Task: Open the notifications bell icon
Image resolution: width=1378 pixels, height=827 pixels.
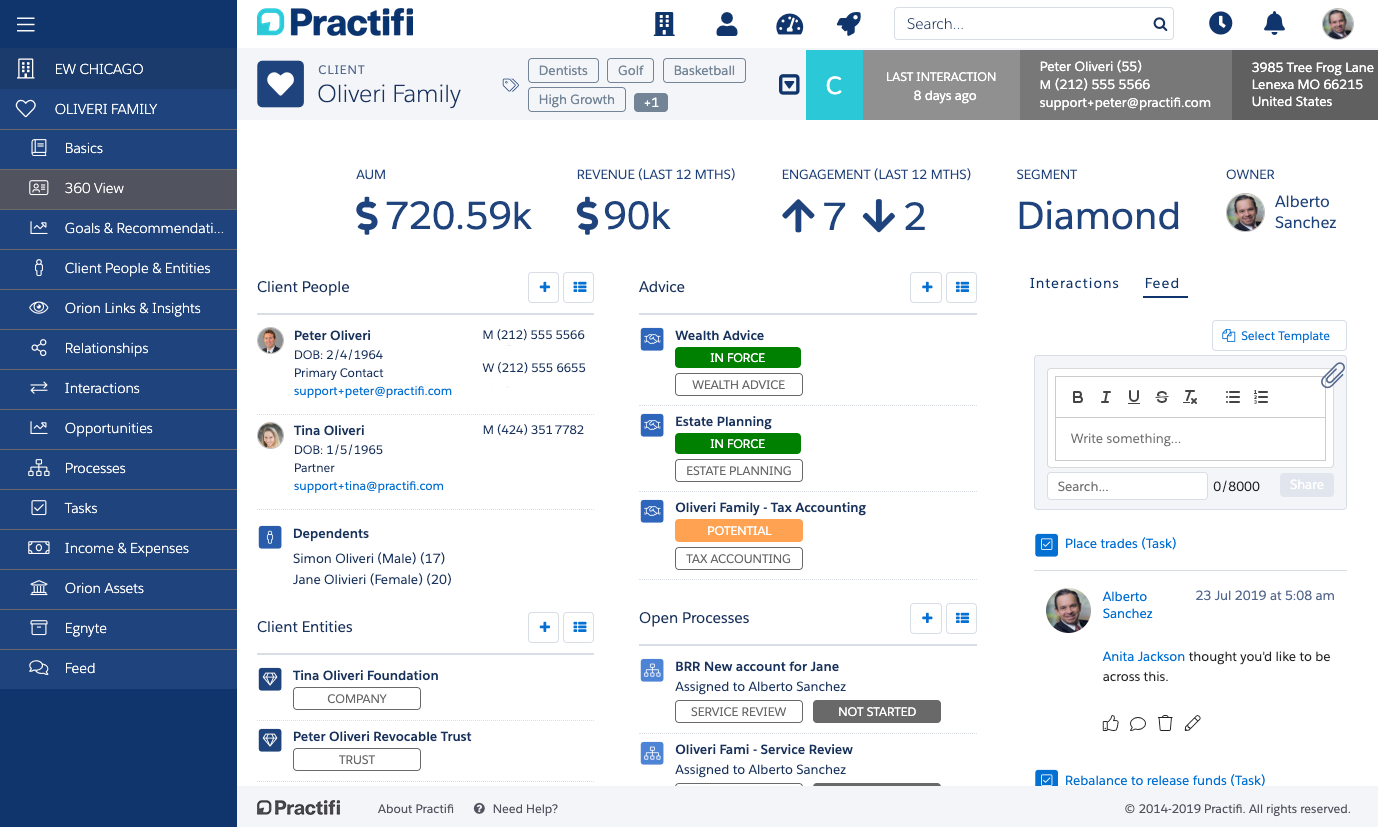Action: pos(1274,23)
